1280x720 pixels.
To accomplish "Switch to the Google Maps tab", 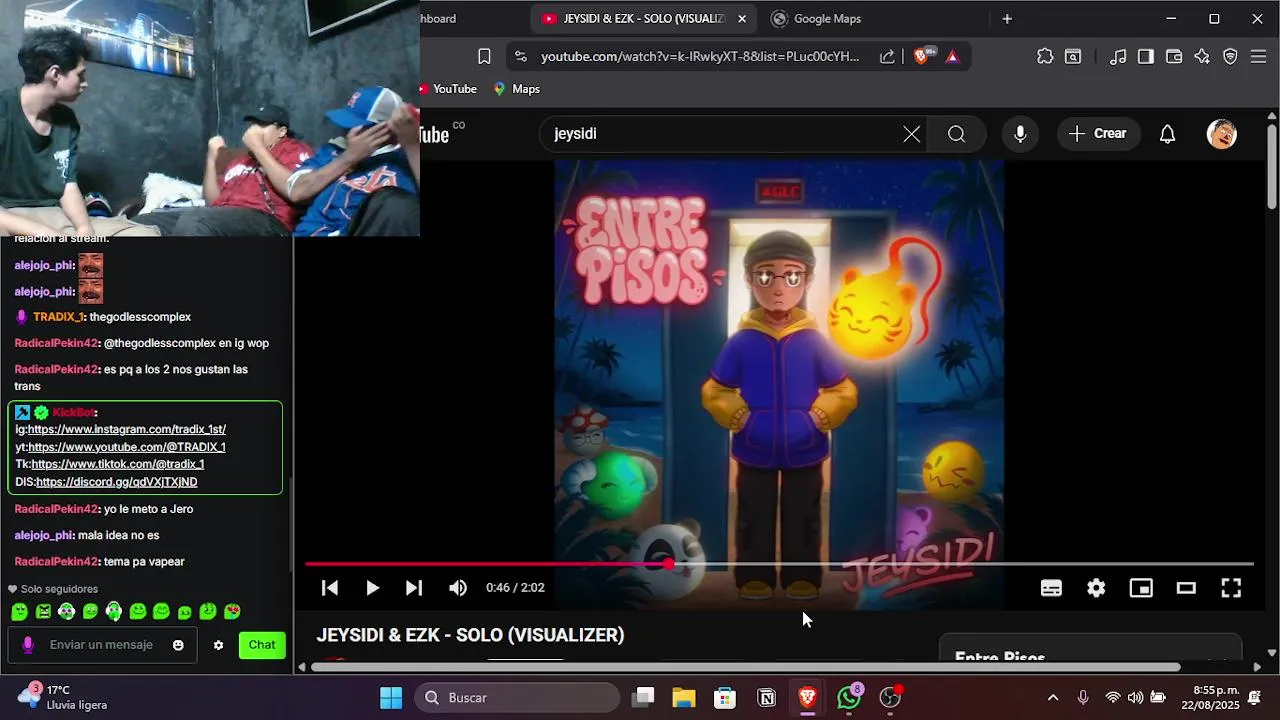I will point(827,19).
